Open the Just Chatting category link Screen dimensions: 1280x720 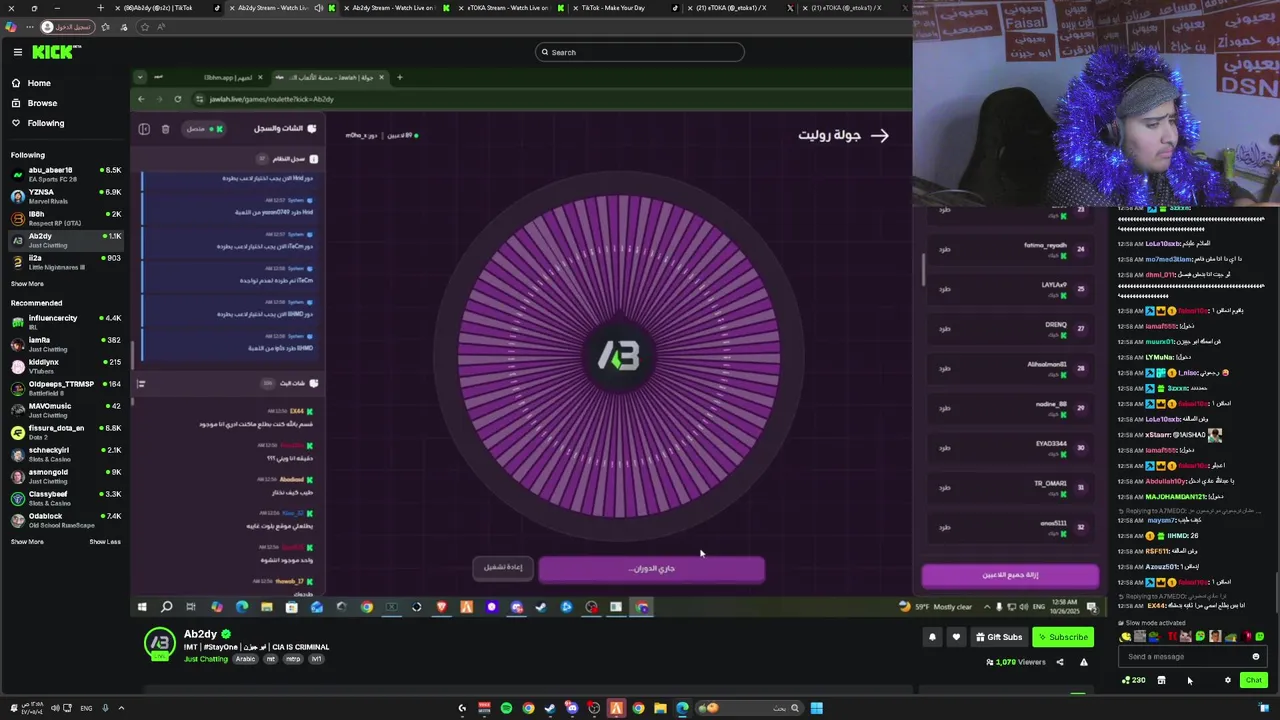(206, 659)
